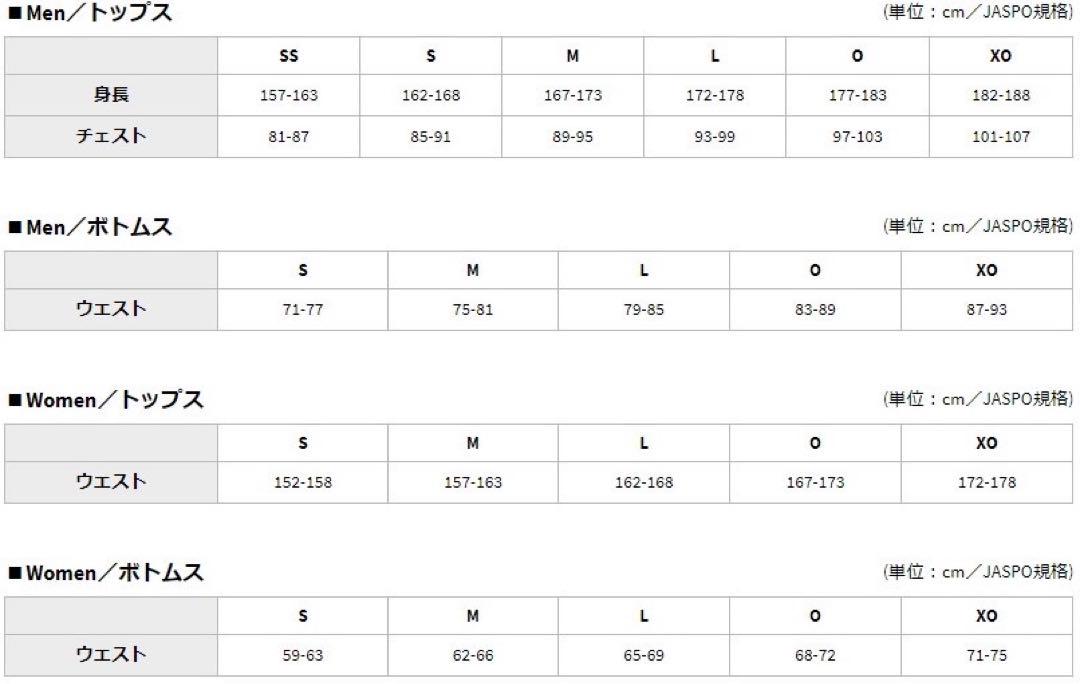Select waist cell 71-75
The width and height of the screenshot is (1080, 684).
coord(986,655)
